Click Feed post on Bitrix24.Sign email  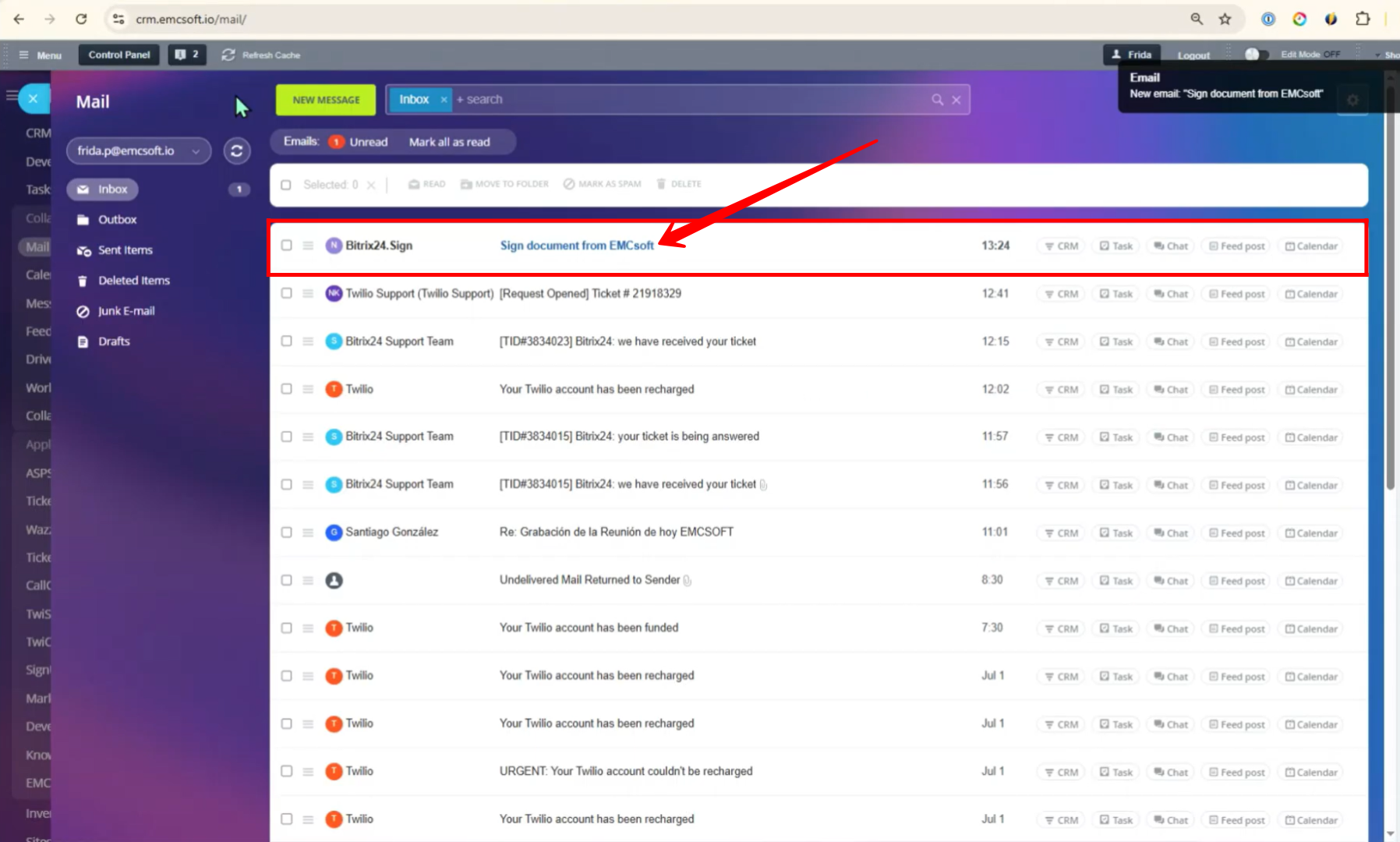tap(1236, 246)
